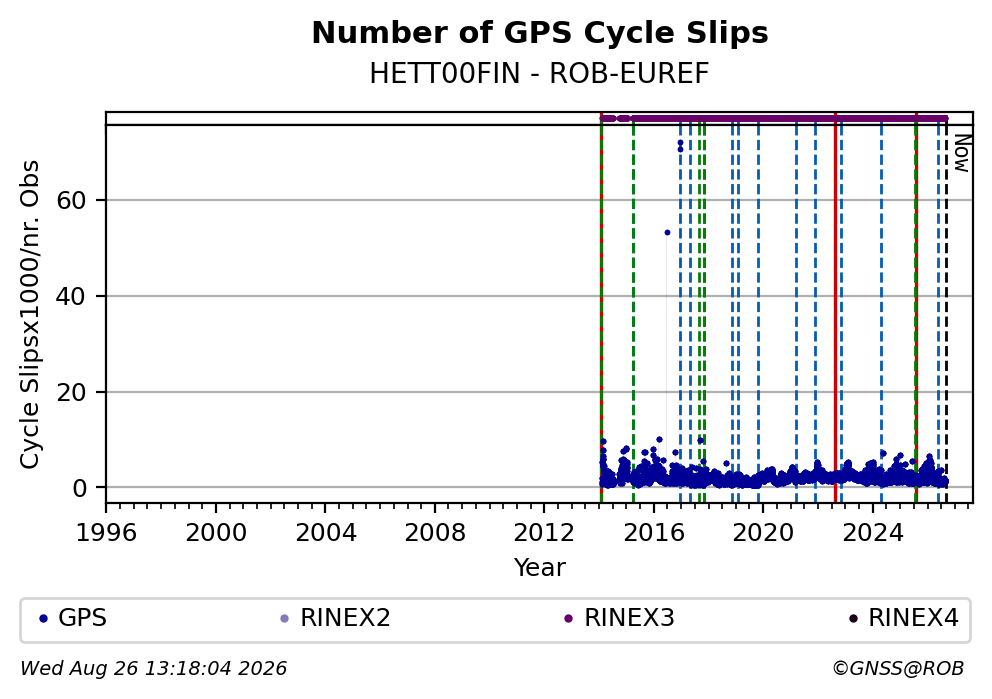Viewport: 992px width, 699px height.
Task: Click the light purple RINEX2 legend marker dot
Action: 284,619
